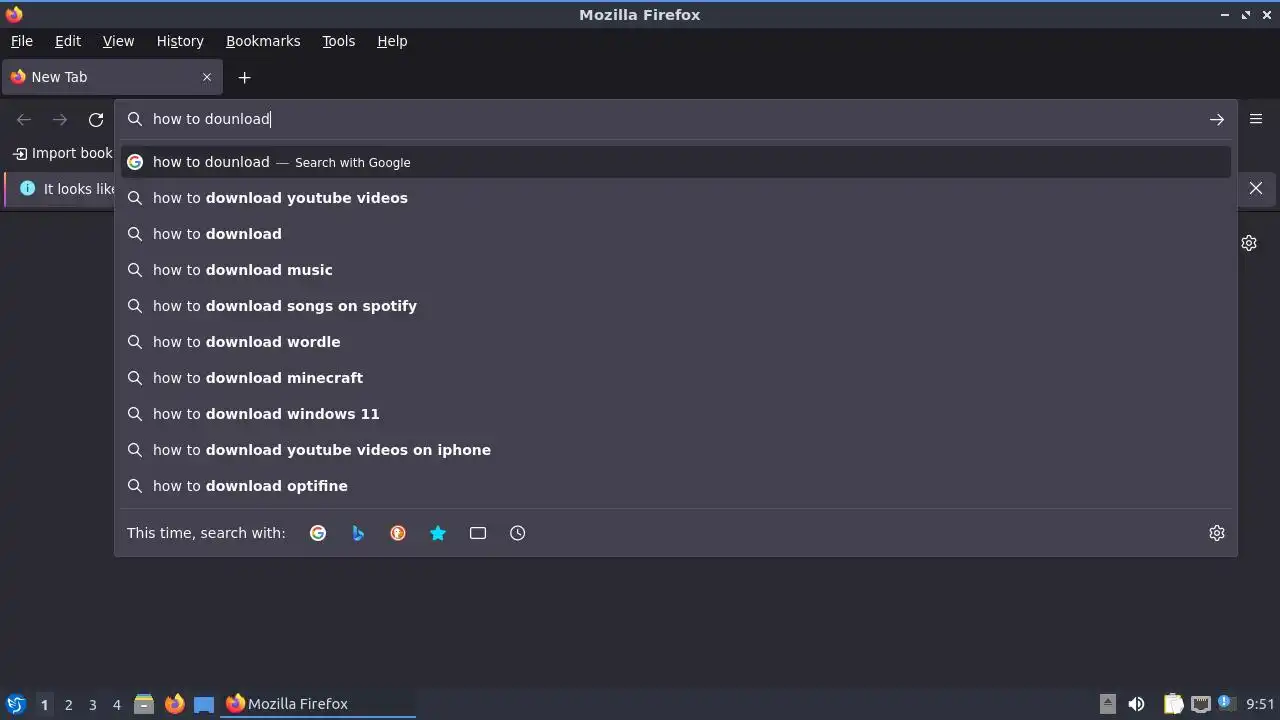1280x720 pixels.
Task: Choose suggestion 'how to download minecraft'
Action: click(x=676, y=378)
